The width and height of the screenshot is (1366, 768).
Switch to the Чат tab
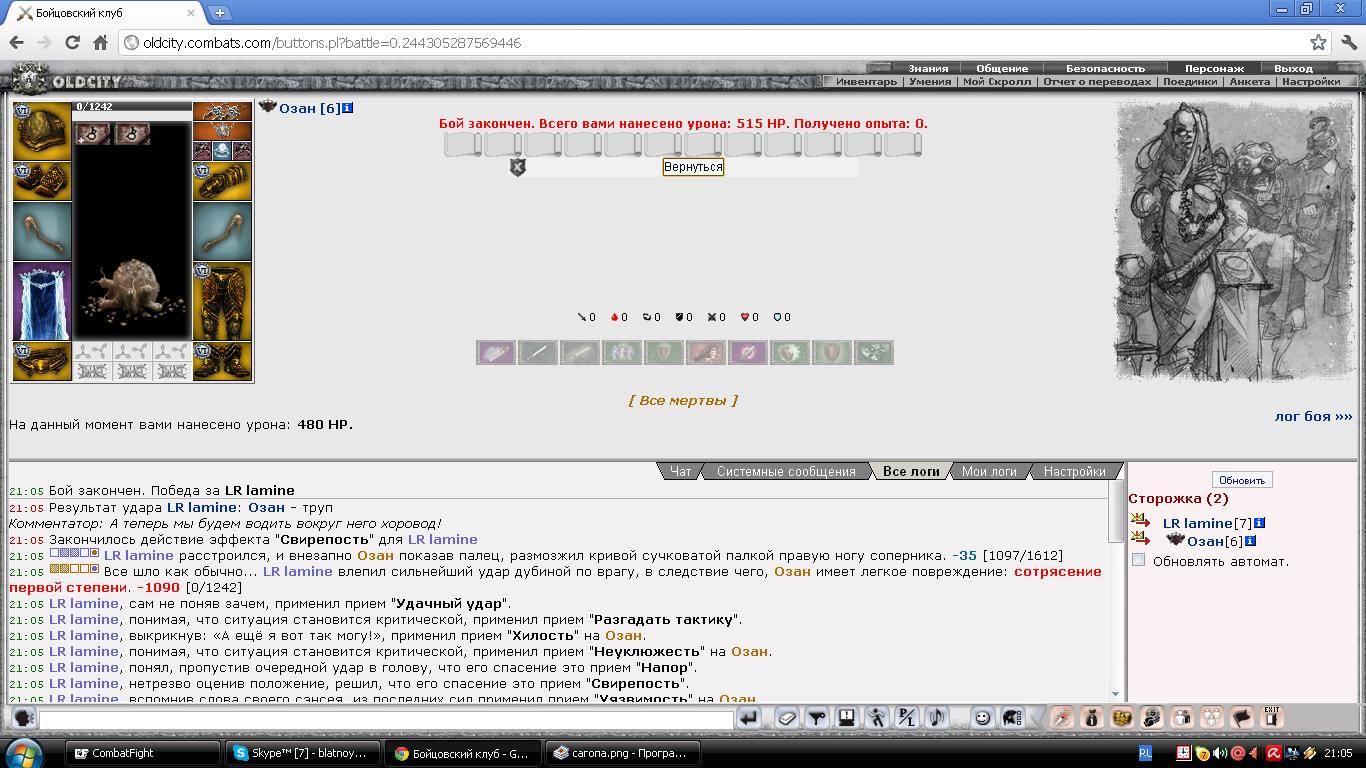(x=680, y=471)
